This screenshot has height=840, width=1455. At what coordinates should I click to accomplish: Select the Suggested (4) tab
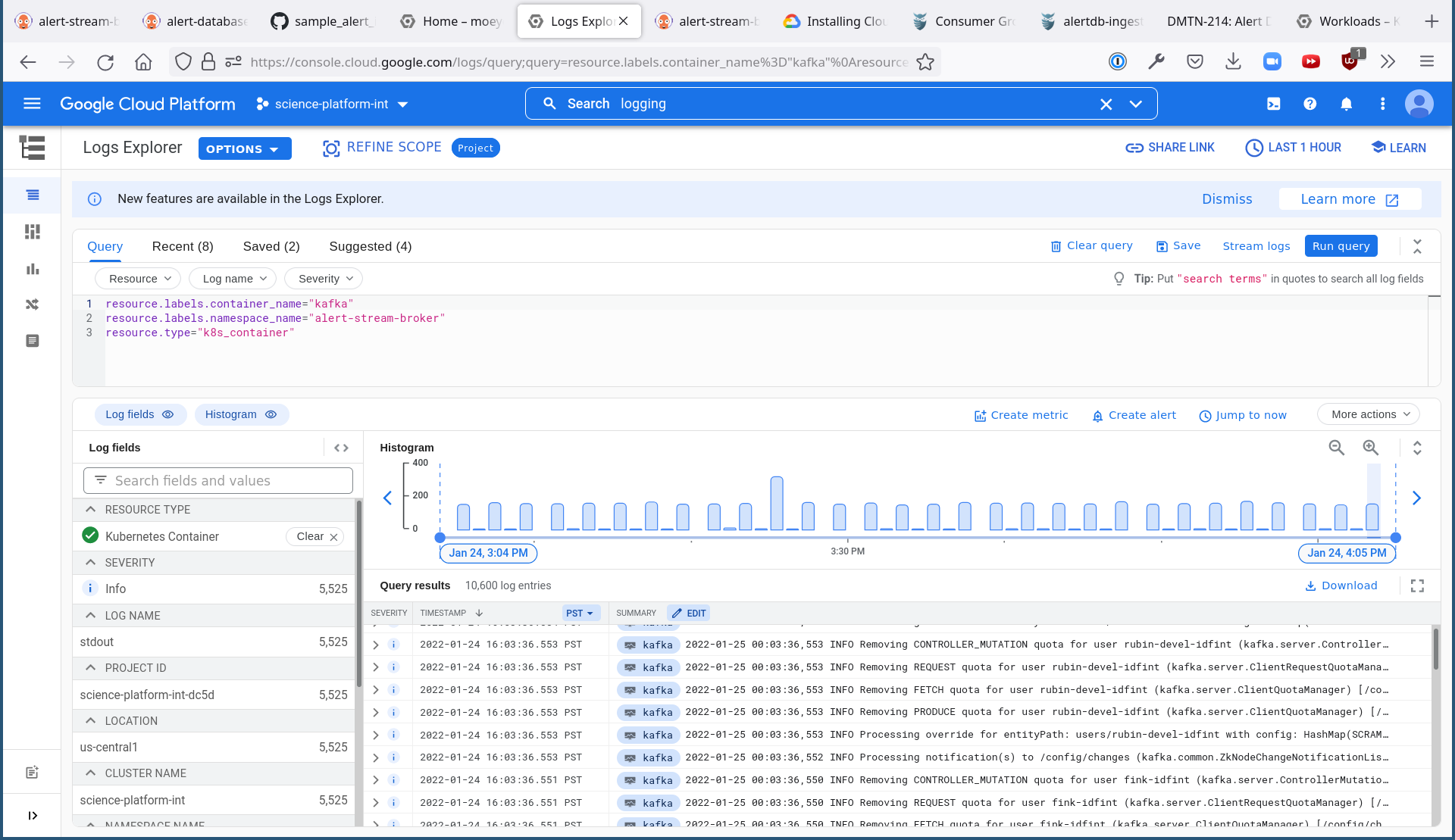tap(370, 246)
